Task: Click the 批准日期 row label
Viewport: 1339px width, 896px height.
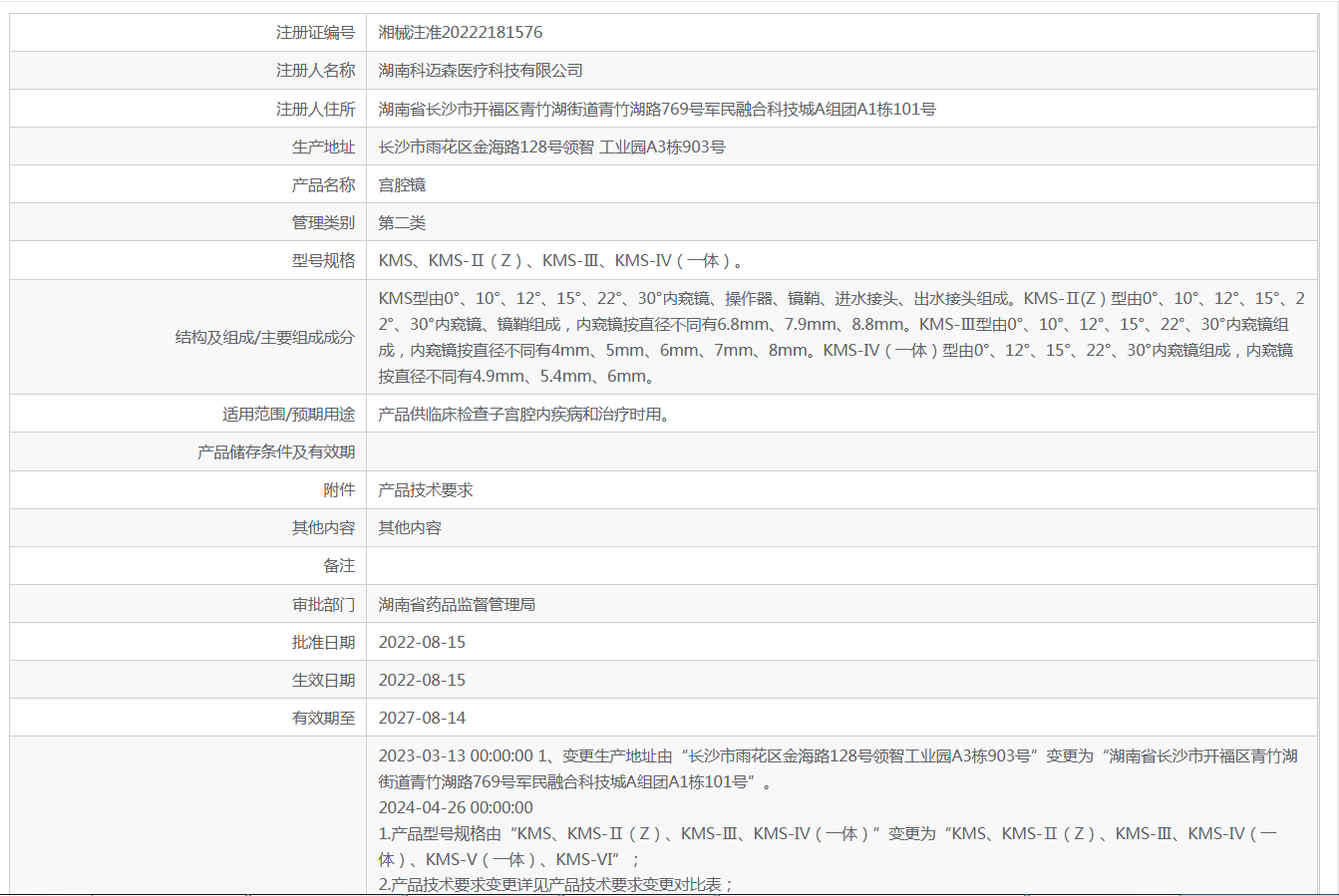Action: [323, 642]
